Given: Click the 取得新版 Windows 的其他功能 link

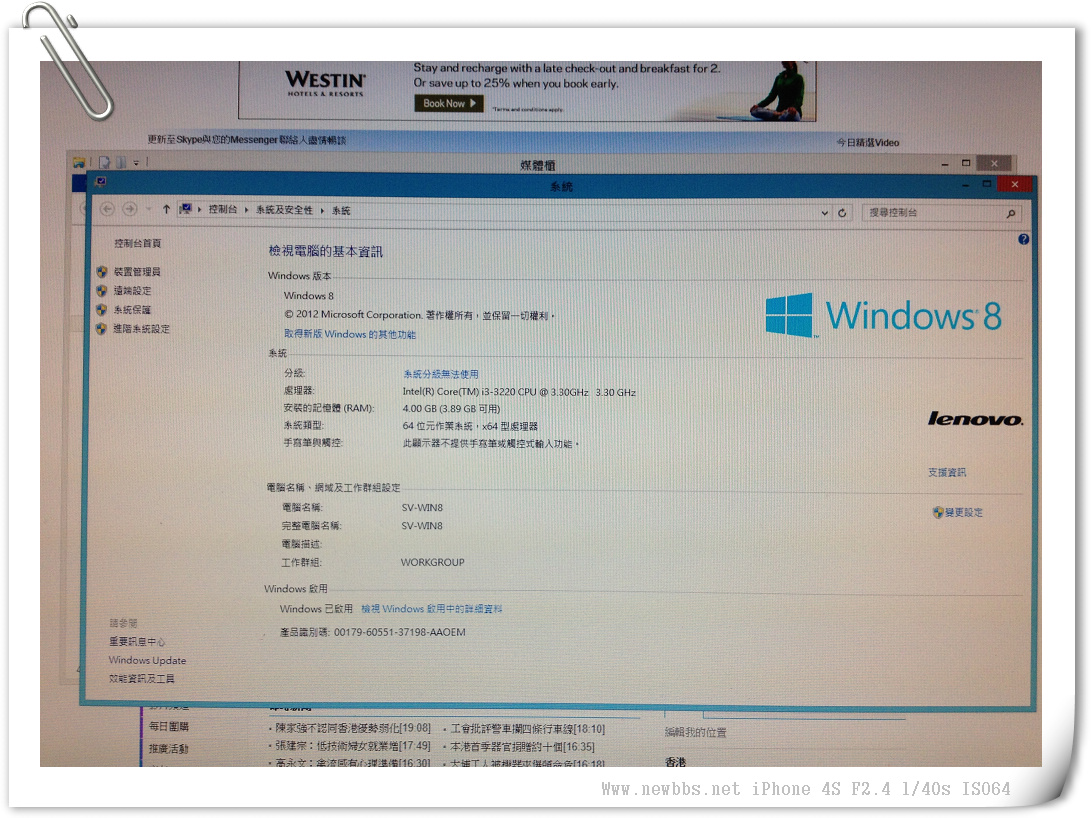Looking at the screenshot, I should tap(349, 335).
